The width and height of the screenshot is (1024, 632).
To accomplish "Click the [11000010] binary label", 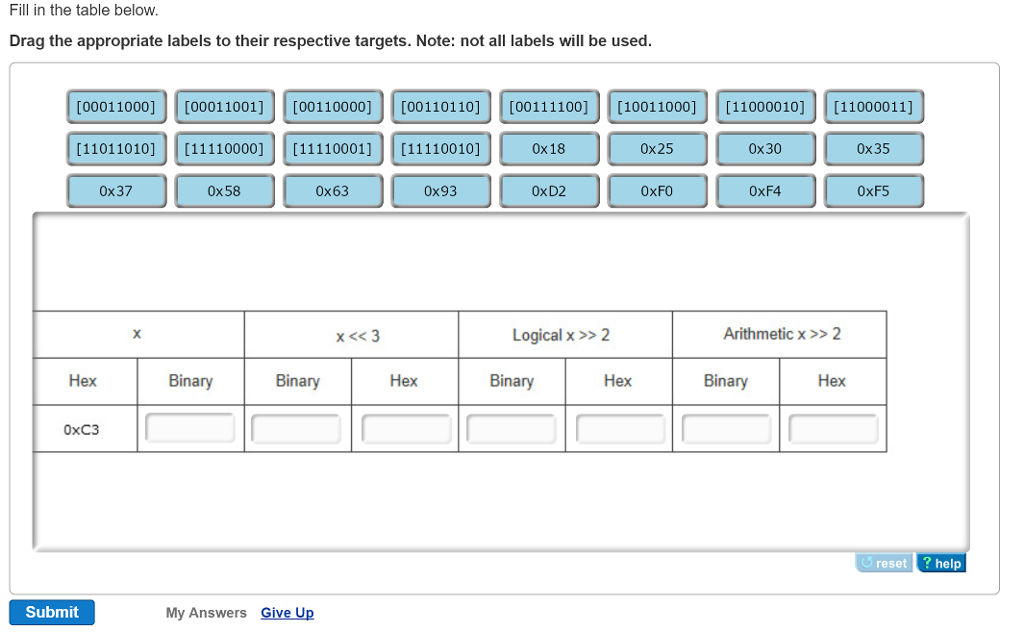I will click(765, 106).
